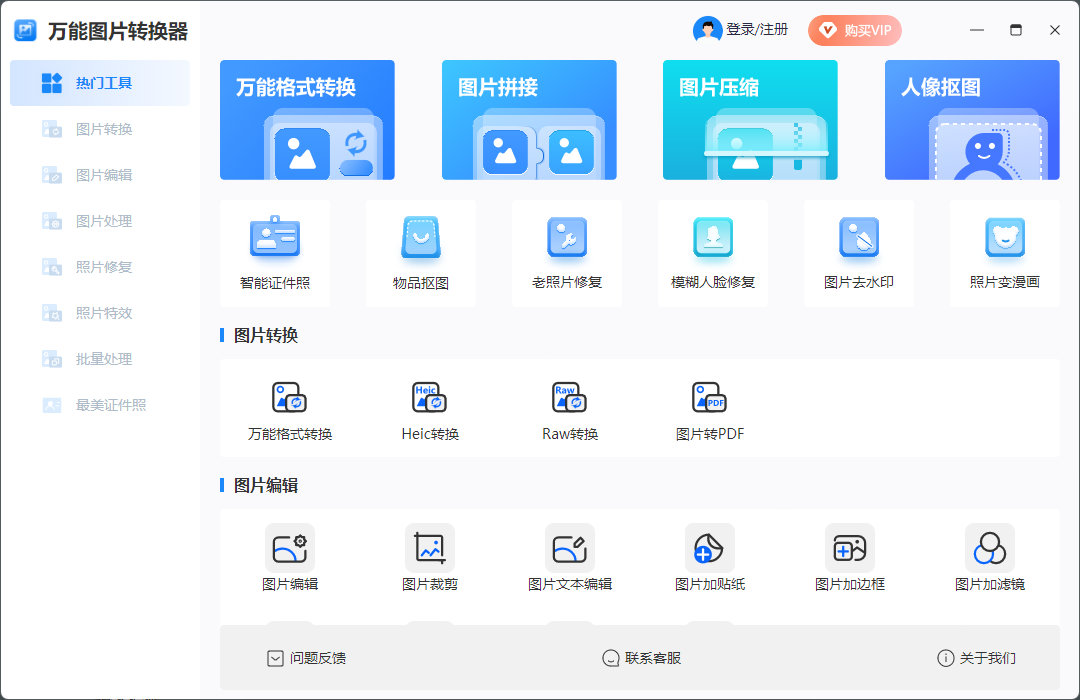This screenshot has height=700, width=1080.
Task: Open the 图片裁剪 crop tool
Action: [x=430, y=548]
